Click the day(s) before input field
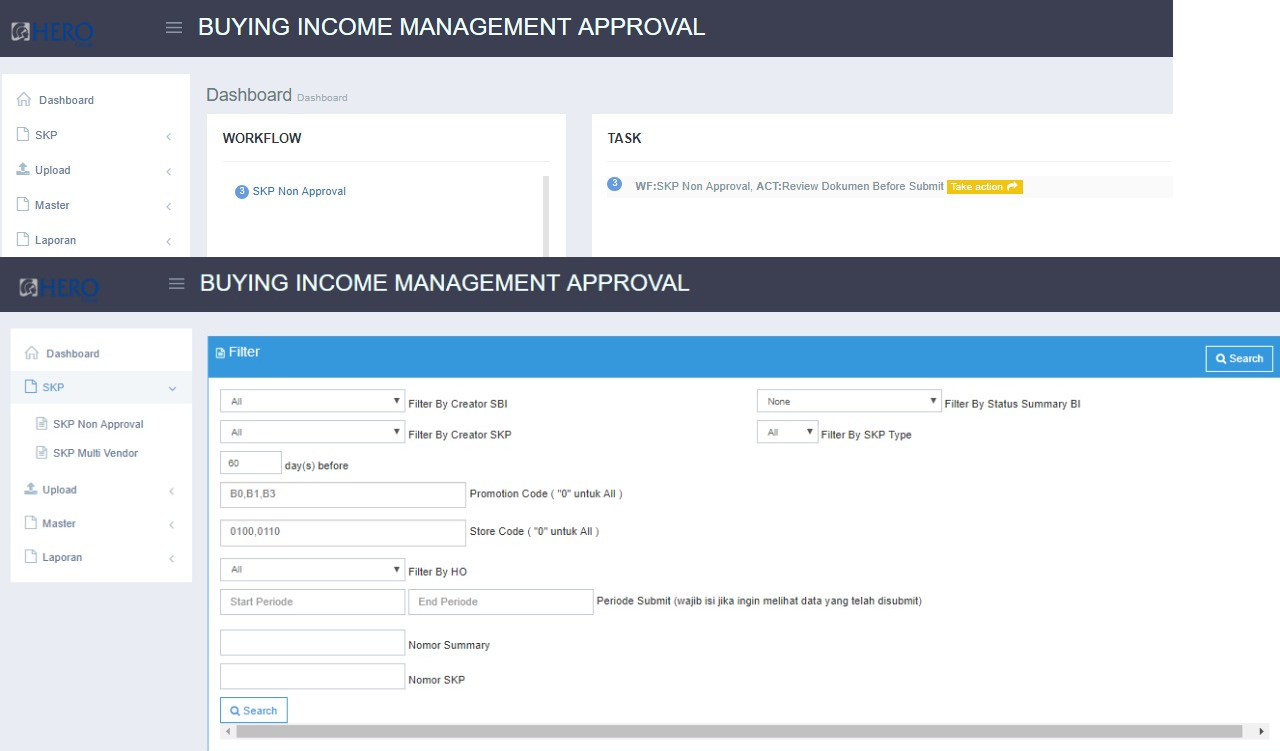This screenshot has width=1280, height=751. pos(251,463)
